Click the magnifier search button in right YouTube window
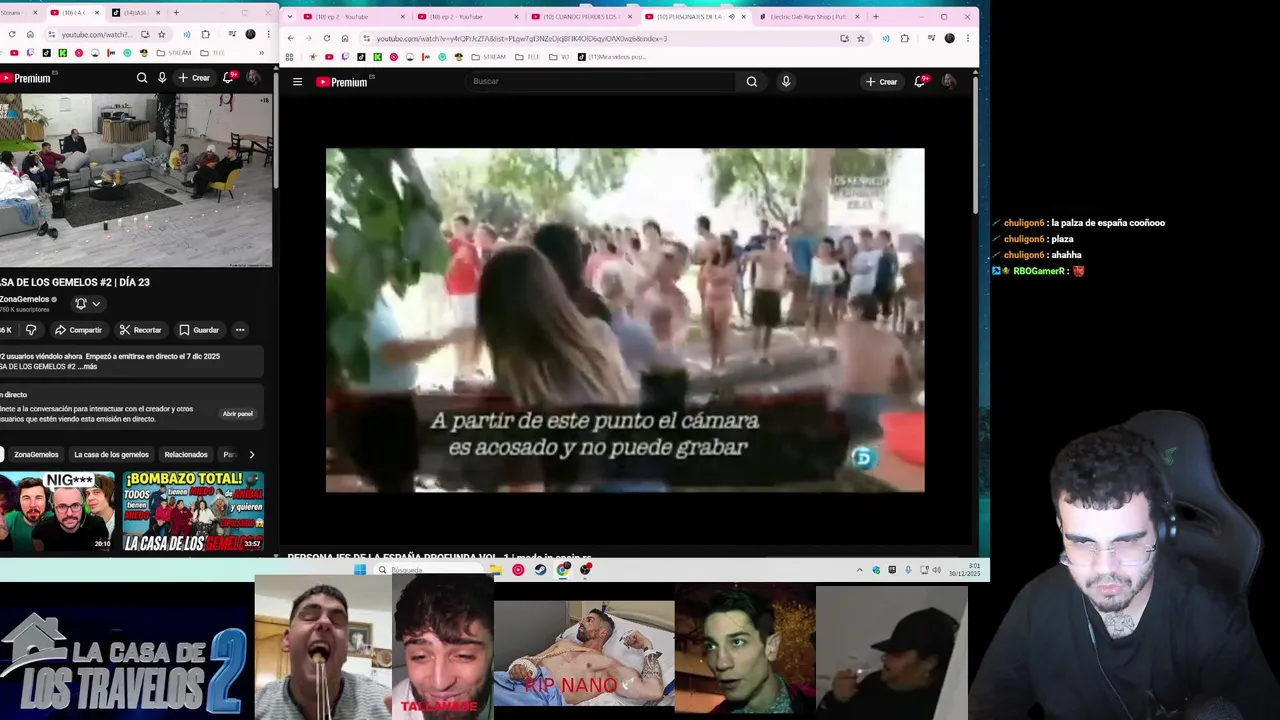Viewport: 1280px width, 720px height. [x=751, y=82]
